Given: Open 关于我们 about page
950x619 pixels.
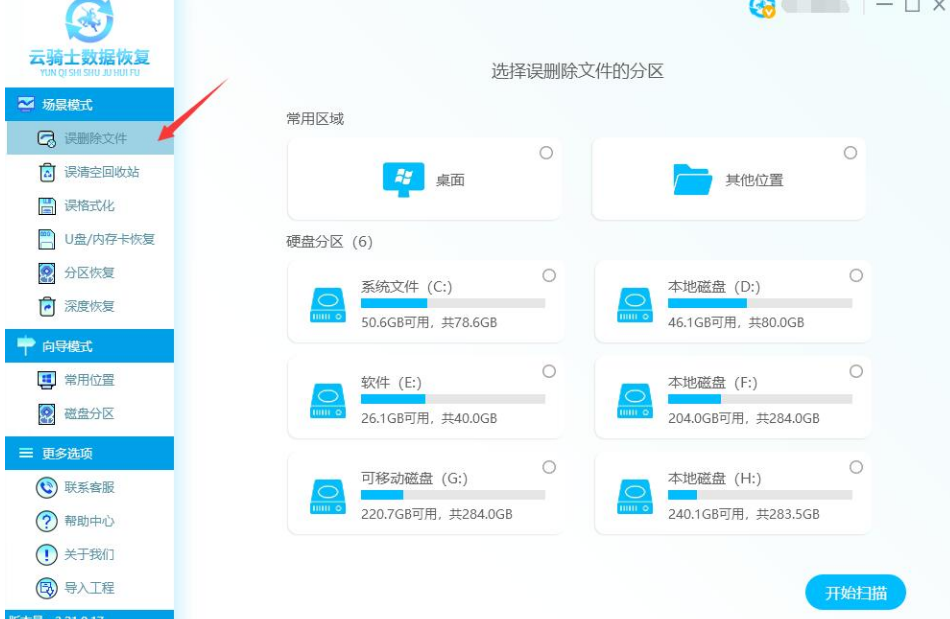Looking at the screenshot, I should click(x=89, y=554).
